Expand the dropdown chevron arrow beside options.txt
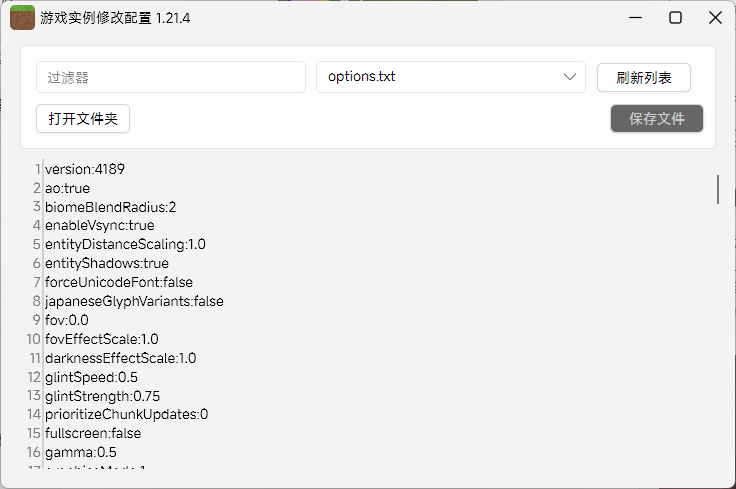This screenshot has width=736, height=489. [570, 77]
